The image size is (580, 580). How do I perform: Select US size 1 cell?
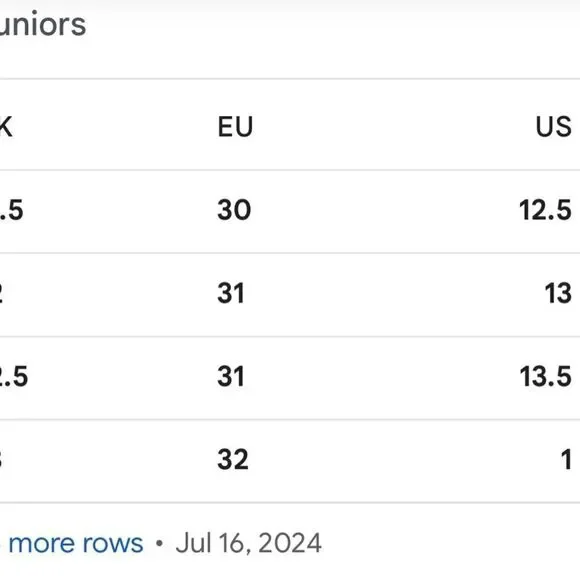click(x=566, y=460)
